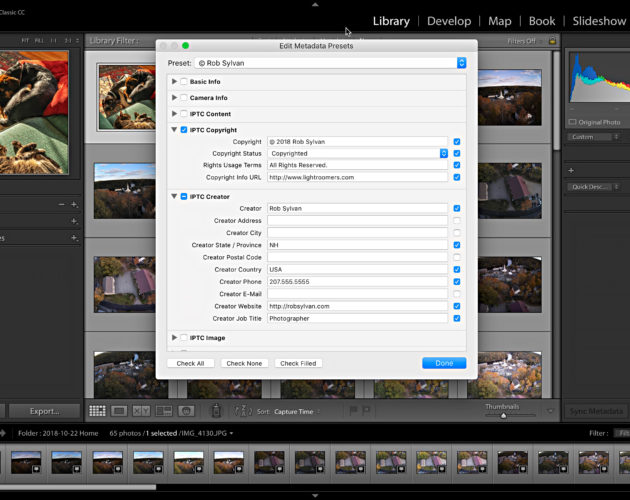The width and height of the screenshot is (630, 500).
Task: Switch to the Develop module
Action: click(x=449, y=21)
